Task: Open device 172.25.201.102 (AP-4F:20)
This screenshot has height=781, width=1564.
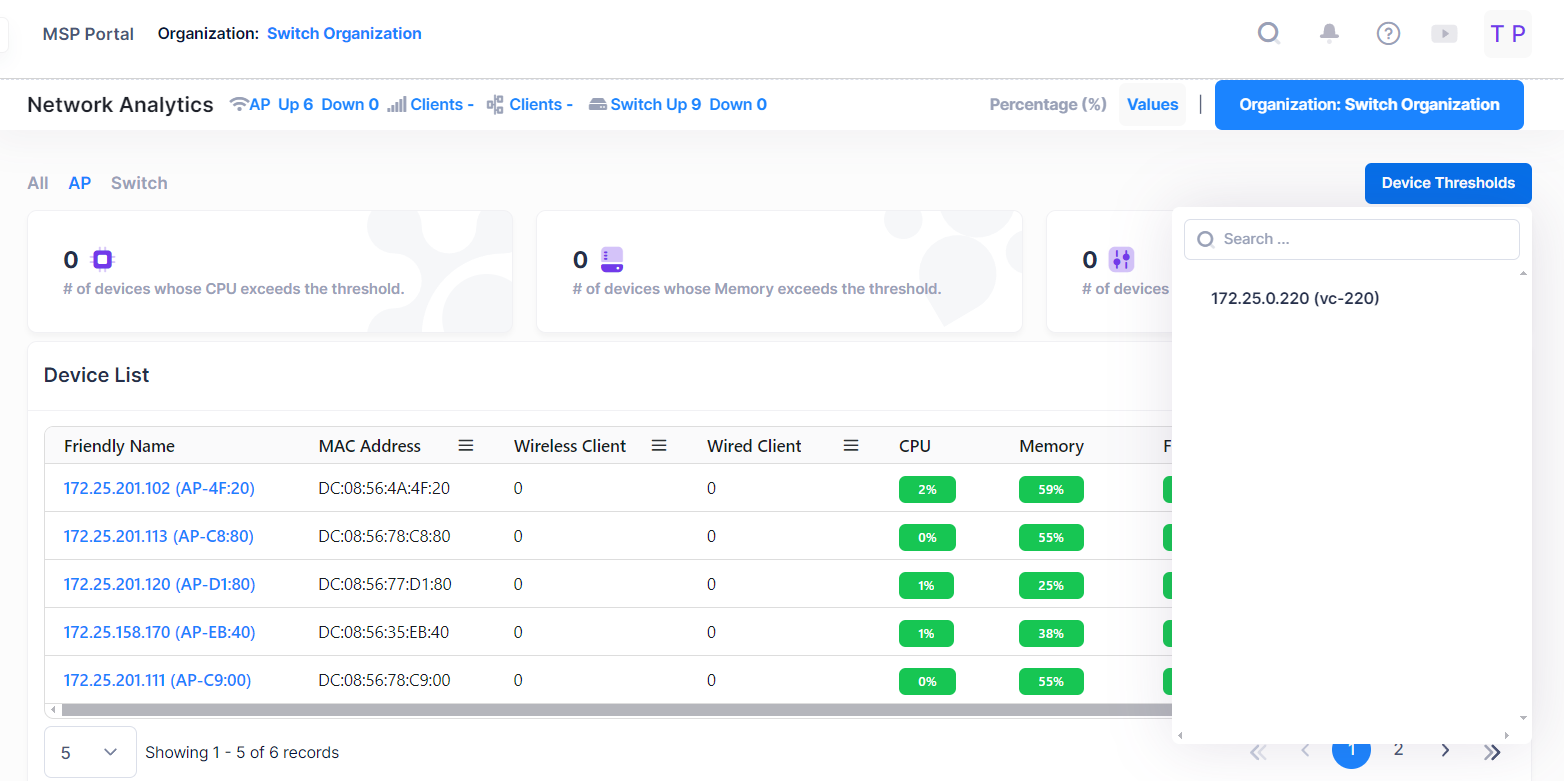Action: point(159,488)
